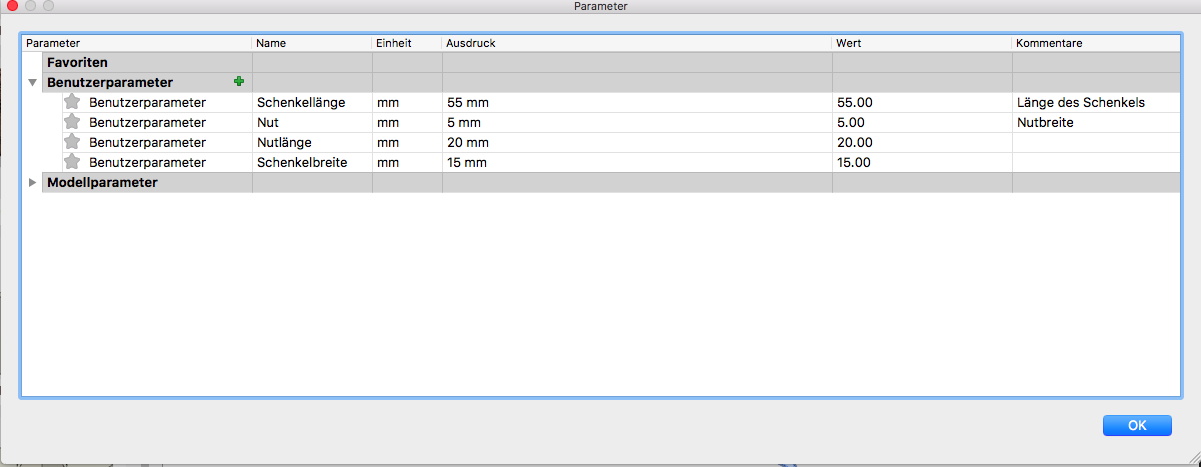
Task: Favorite the Nut parameter star
Action: [71, 122]
